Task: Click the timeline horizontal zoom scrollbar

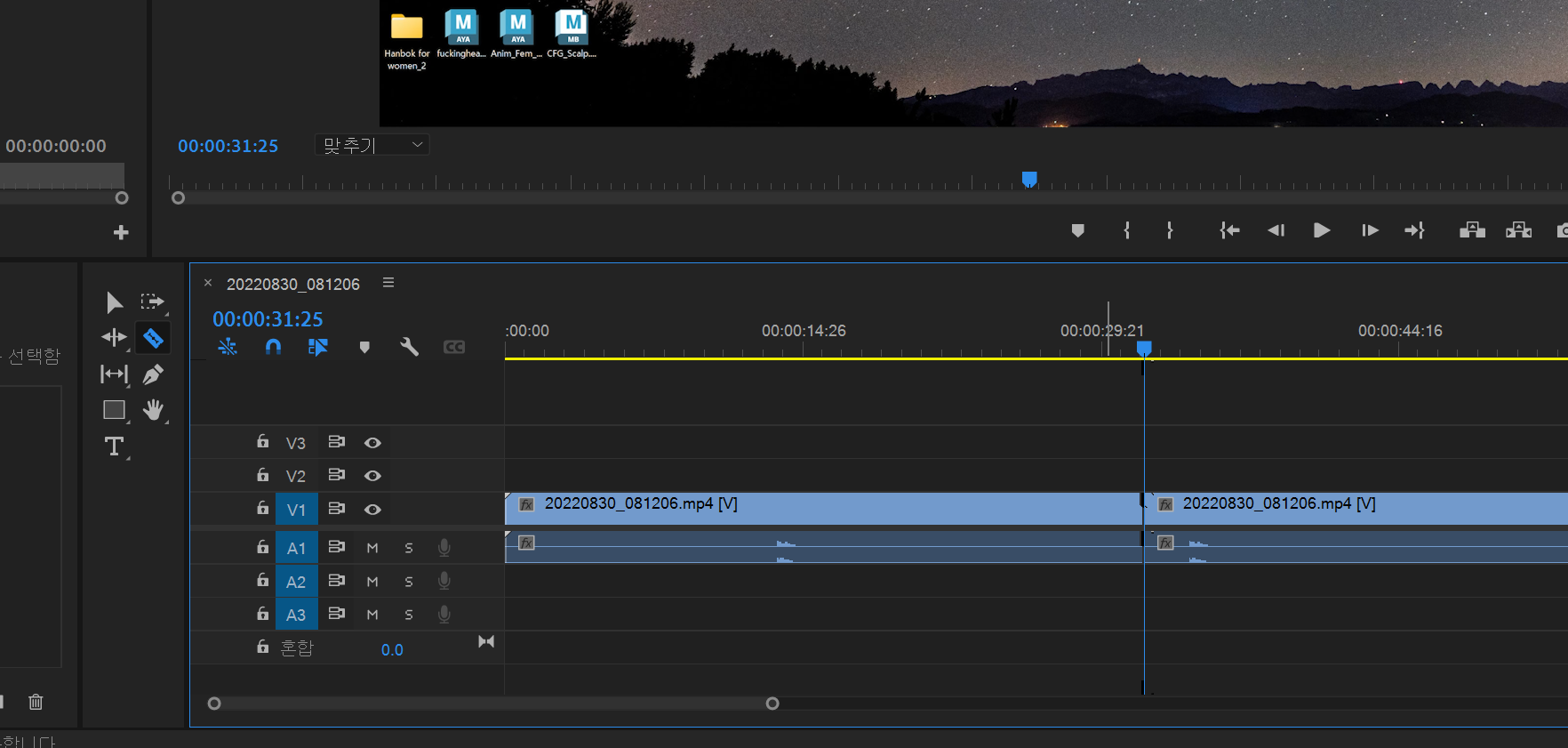Action: pos(493,704)
